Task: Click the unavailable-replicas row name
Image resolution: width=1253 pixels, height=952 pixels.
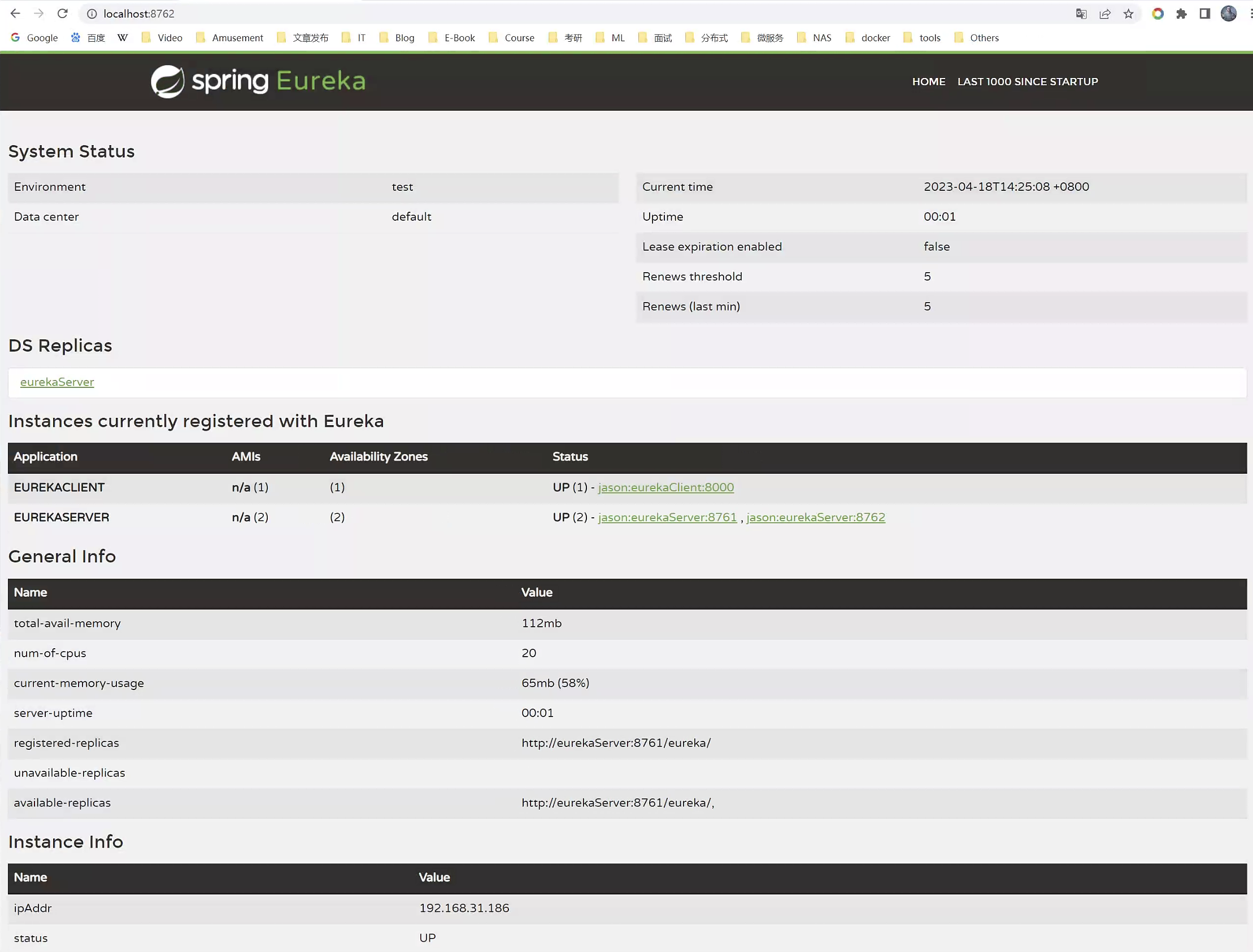Action: 69,773
